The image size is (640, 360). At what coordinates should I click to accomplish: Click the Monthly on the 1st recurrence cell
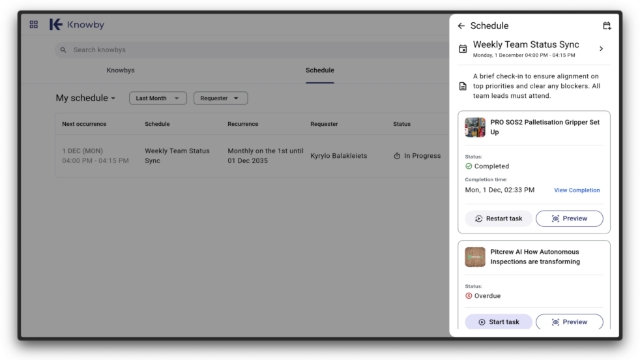(x=265, y=156)
